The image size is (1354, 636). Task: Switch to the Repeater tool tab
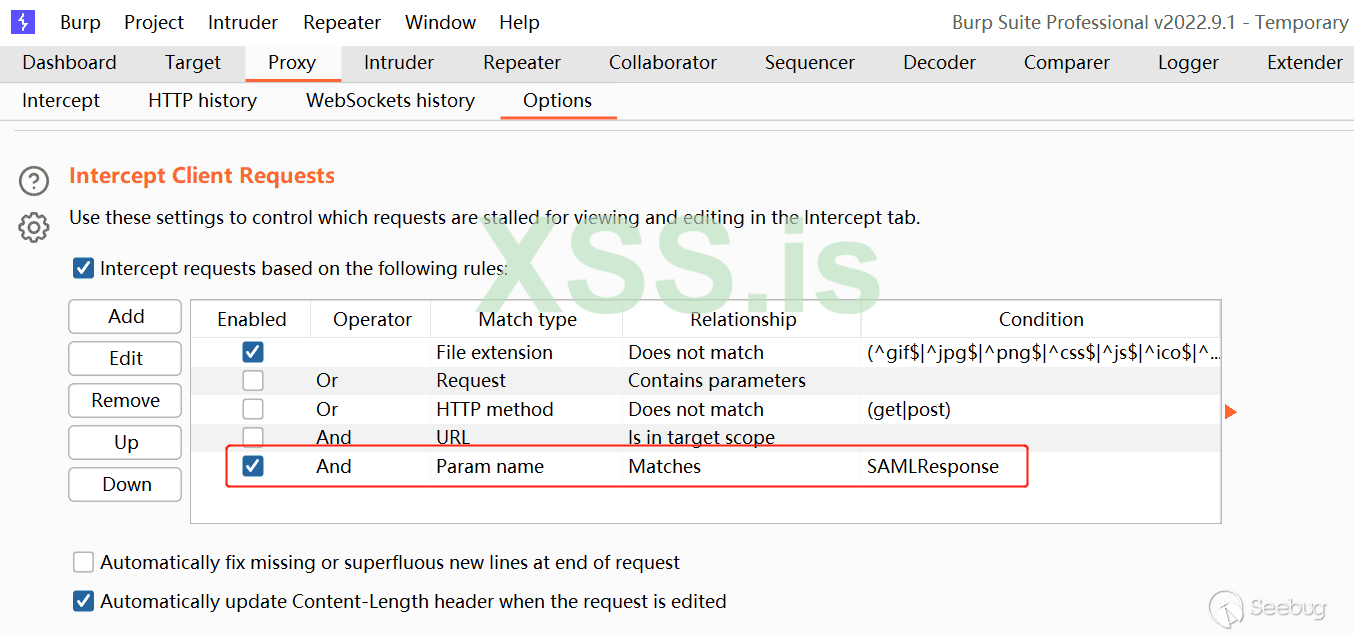[x=521, y=62]
